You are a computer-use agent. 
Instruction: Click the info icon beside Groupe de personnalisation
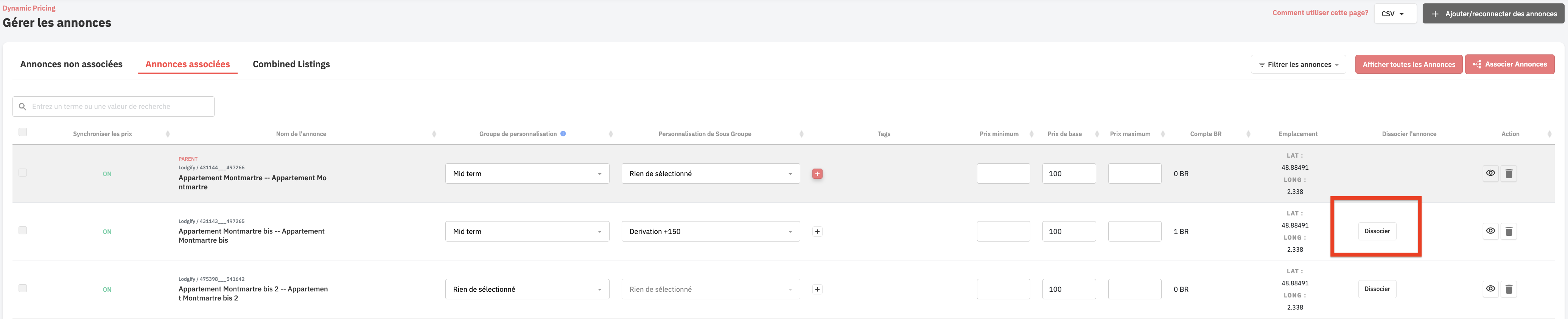(x=562, y=134)
